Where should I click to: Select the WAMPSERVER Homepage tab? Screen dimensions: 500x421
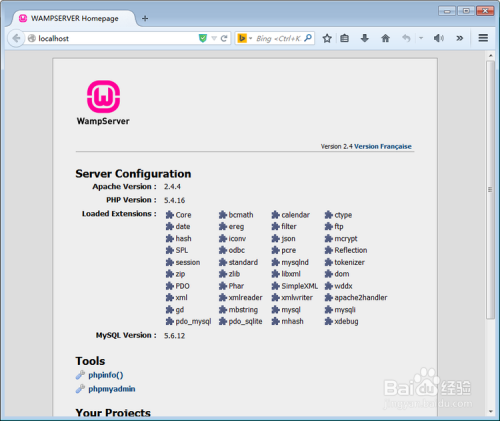coord(74,18)
